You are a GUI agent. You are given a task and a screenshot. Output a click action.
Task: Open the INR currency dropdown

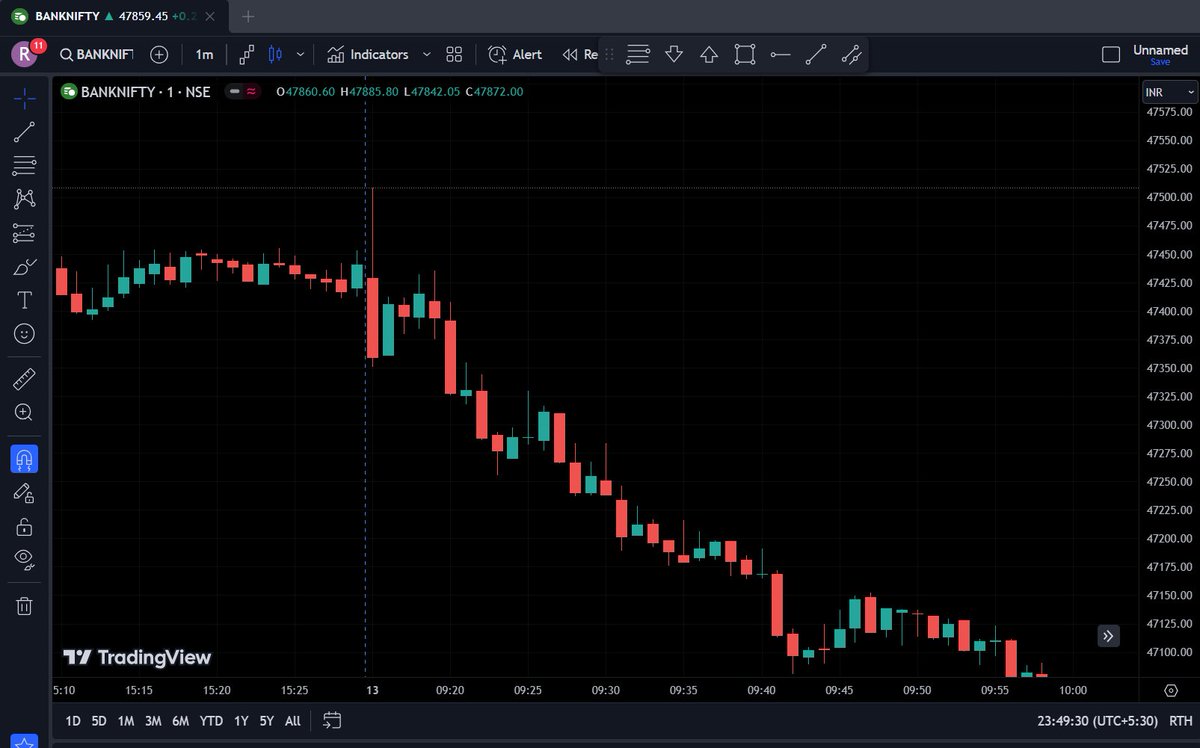pos(1170,92)
